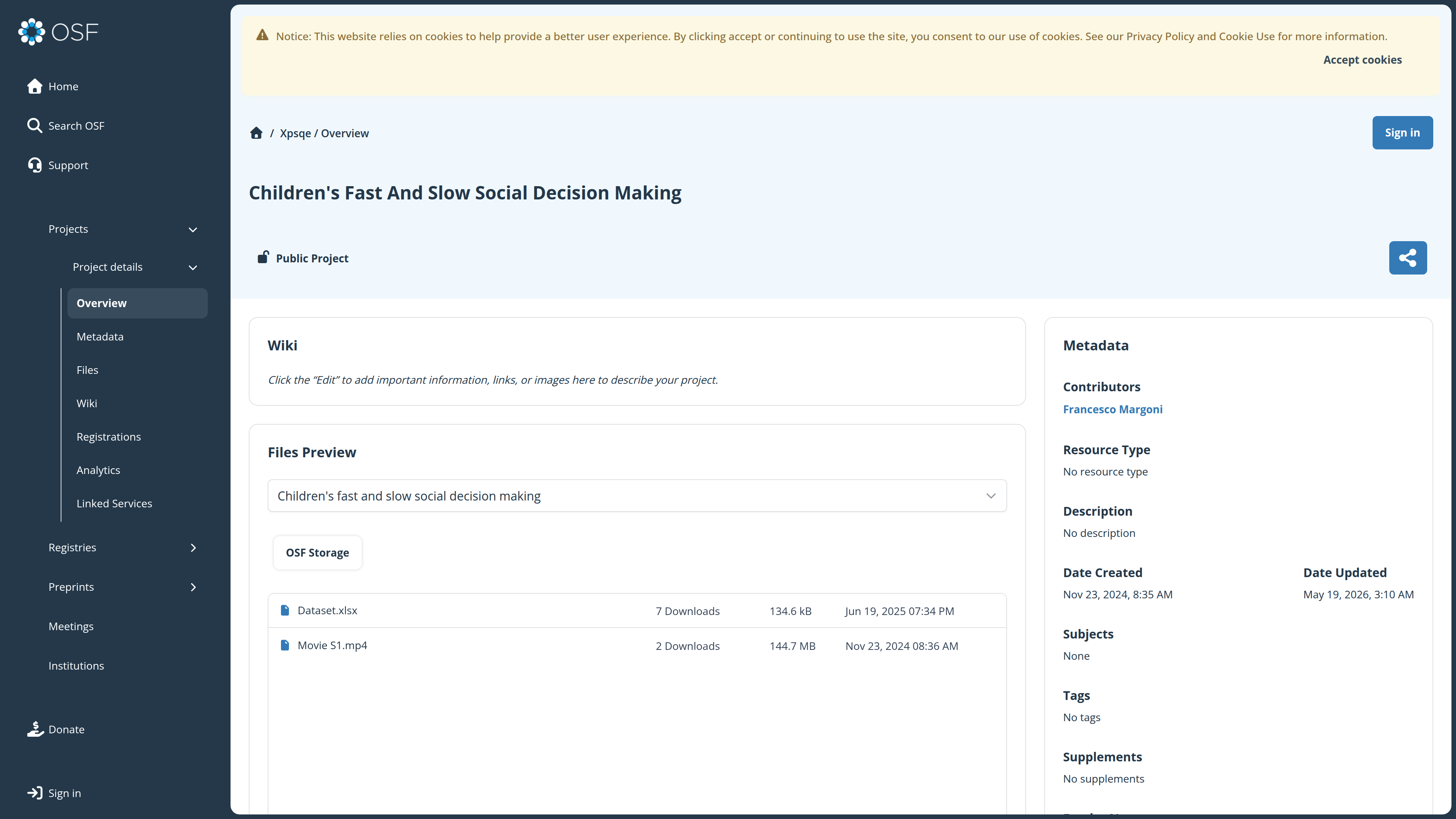Click the OSF logo
1456x819 pixels.
coord(58,31)
